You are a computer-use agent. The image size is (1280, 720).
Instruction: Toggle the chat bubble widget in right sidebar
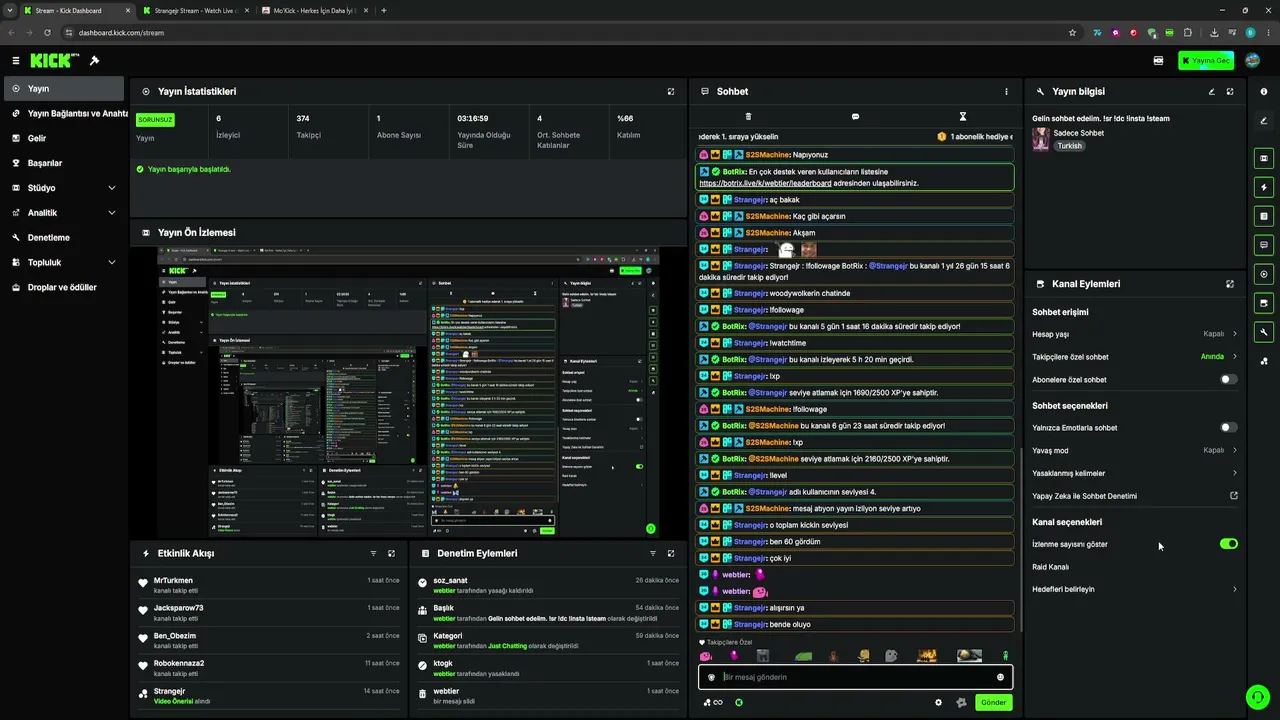(x=1264, y=245)
